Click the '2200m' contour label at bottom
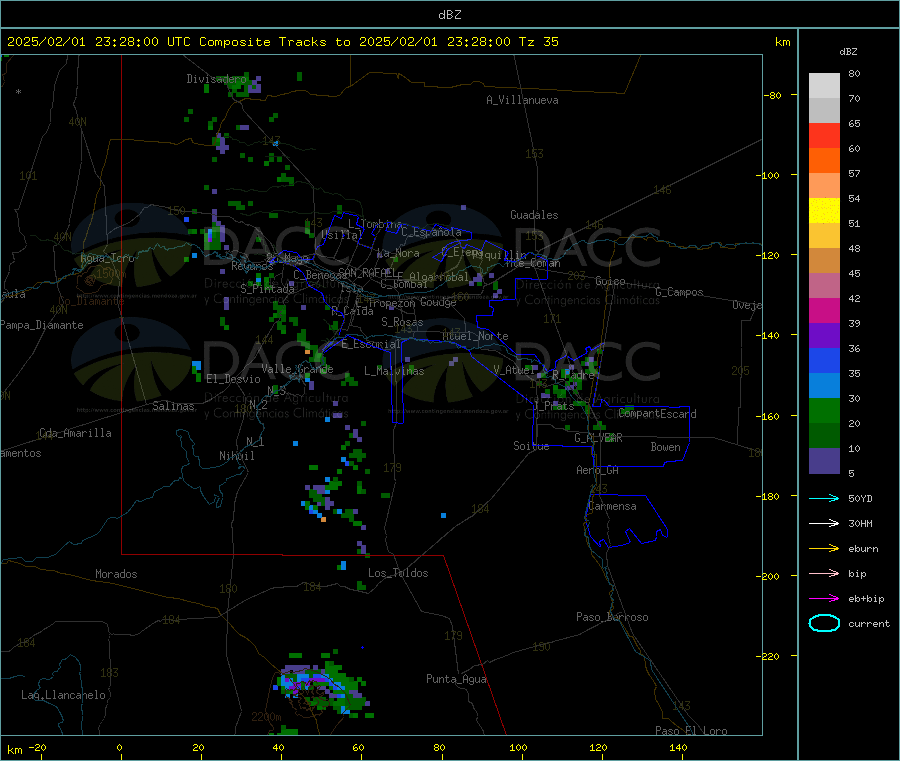Image resolution: width=900 pixels, height=761 pixels. [266, 717]
